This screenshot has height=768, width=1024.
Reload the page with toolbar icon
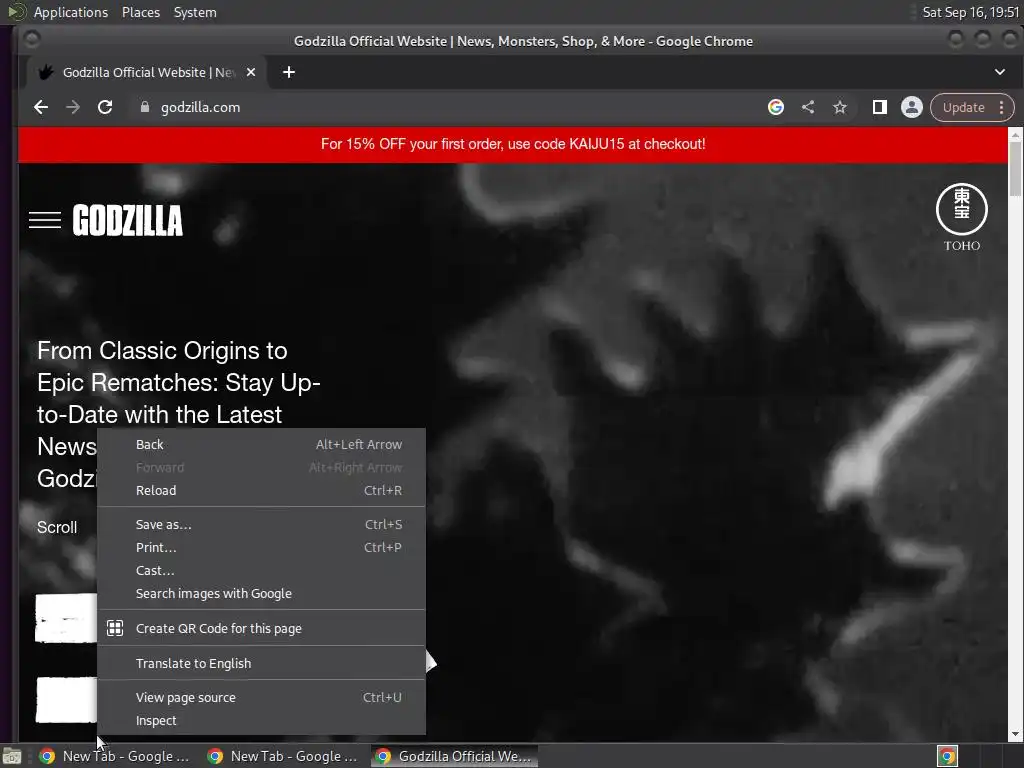[x=104, y=107]
